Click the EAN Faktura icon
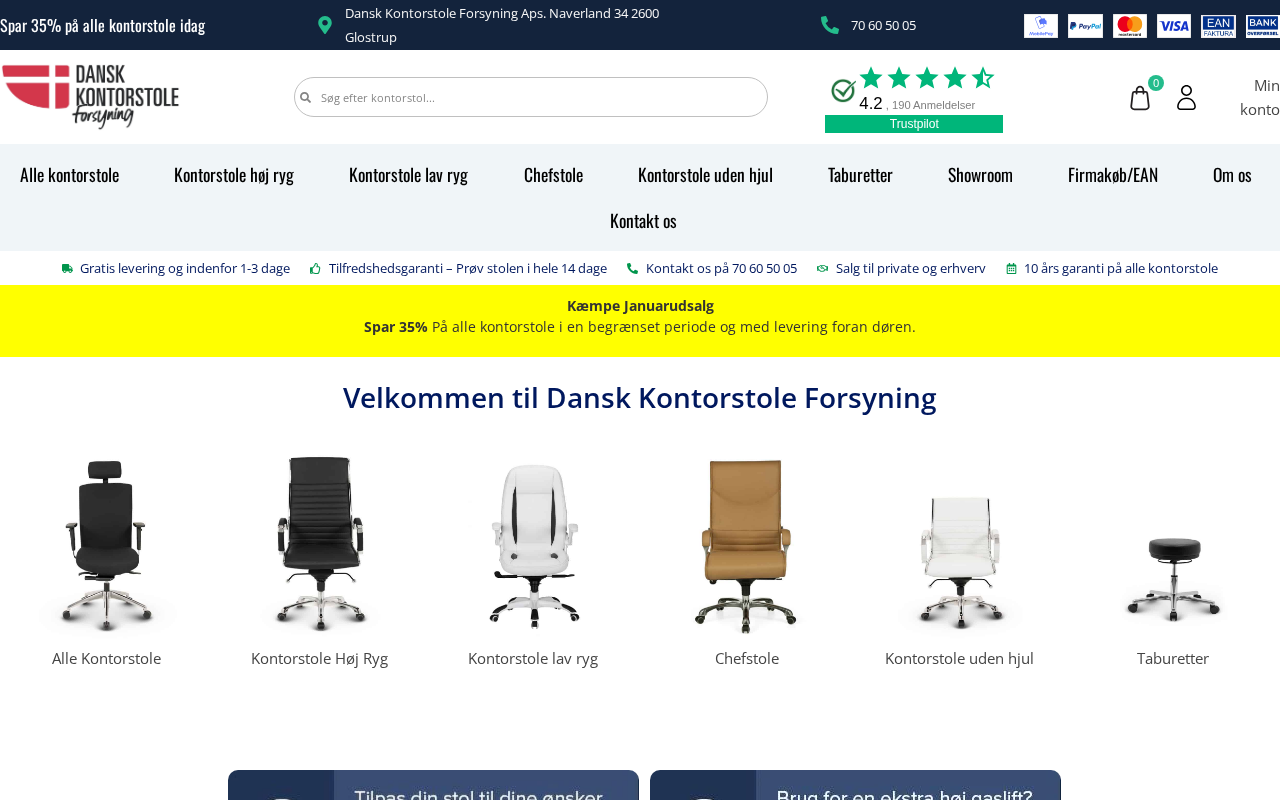This screenshot has height=800, width=1280. pos(1218,26)
